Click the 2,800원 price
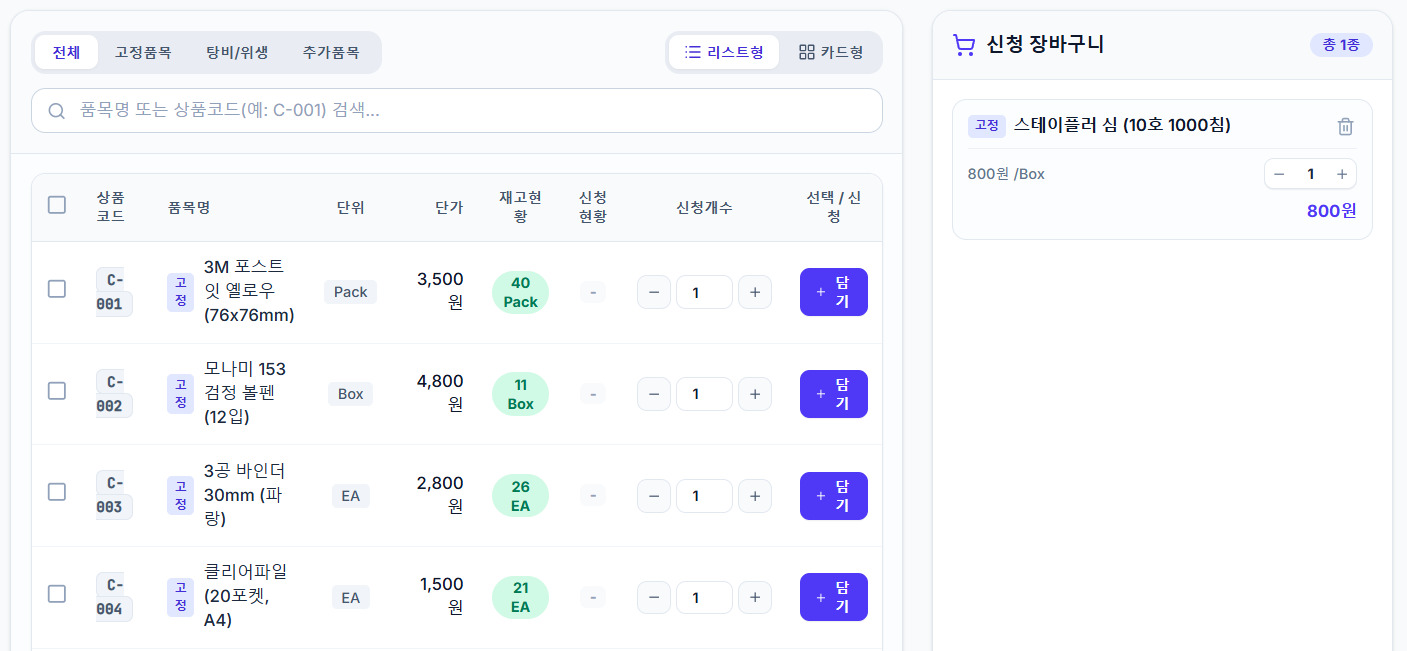 click(440, 495)
